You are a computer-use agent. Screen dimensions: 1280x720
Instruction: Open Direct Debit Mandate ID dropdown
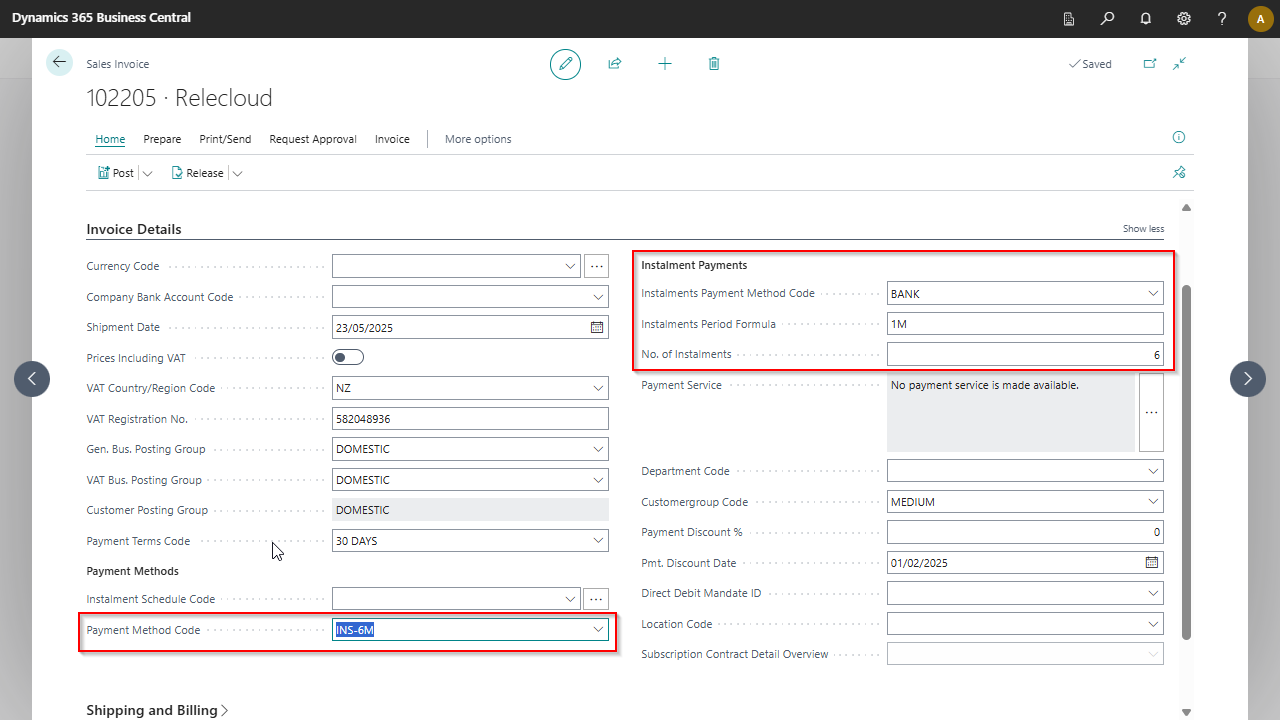click(1153, 593)
